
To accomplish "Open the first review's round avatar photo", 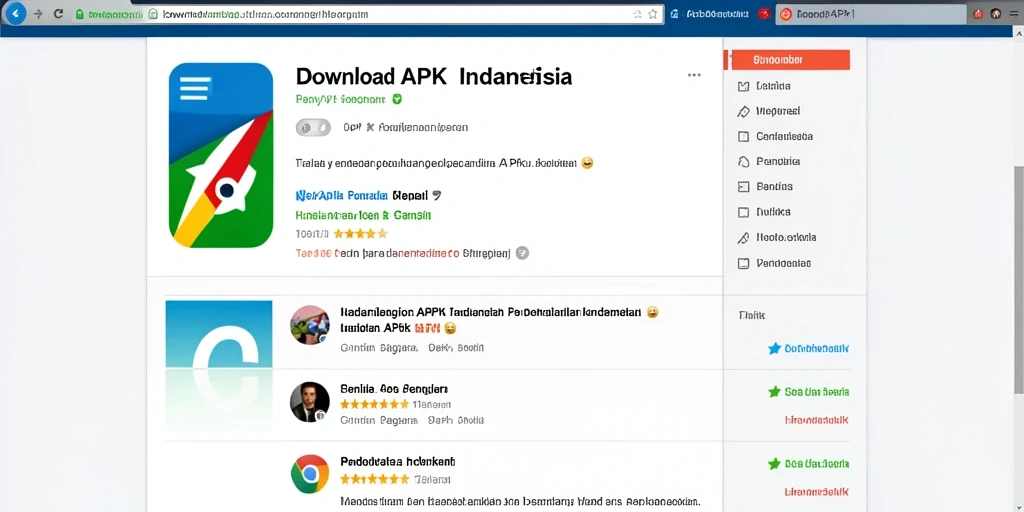I will 310,325.
